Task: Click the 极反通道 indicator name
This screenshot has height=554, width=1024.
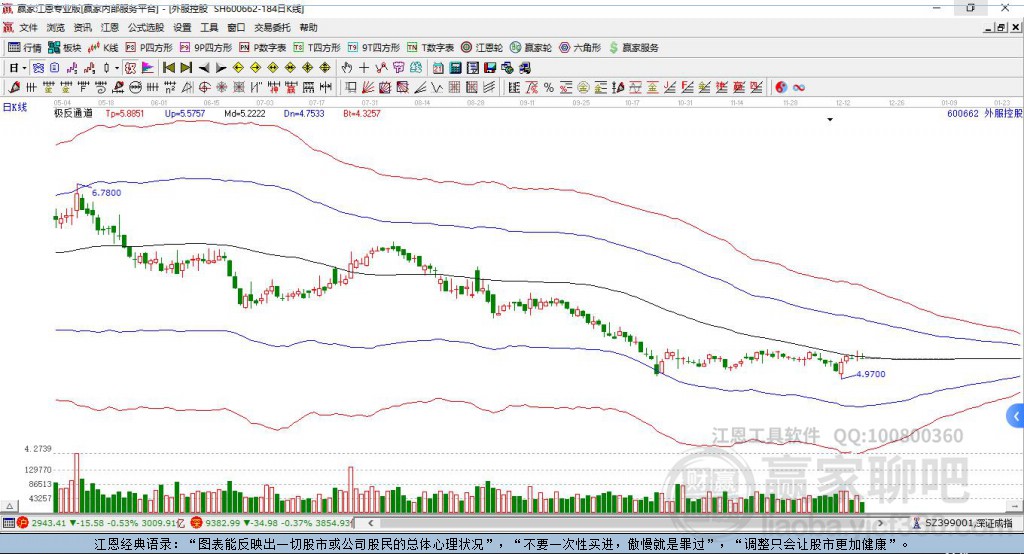Action: point(73,113)
